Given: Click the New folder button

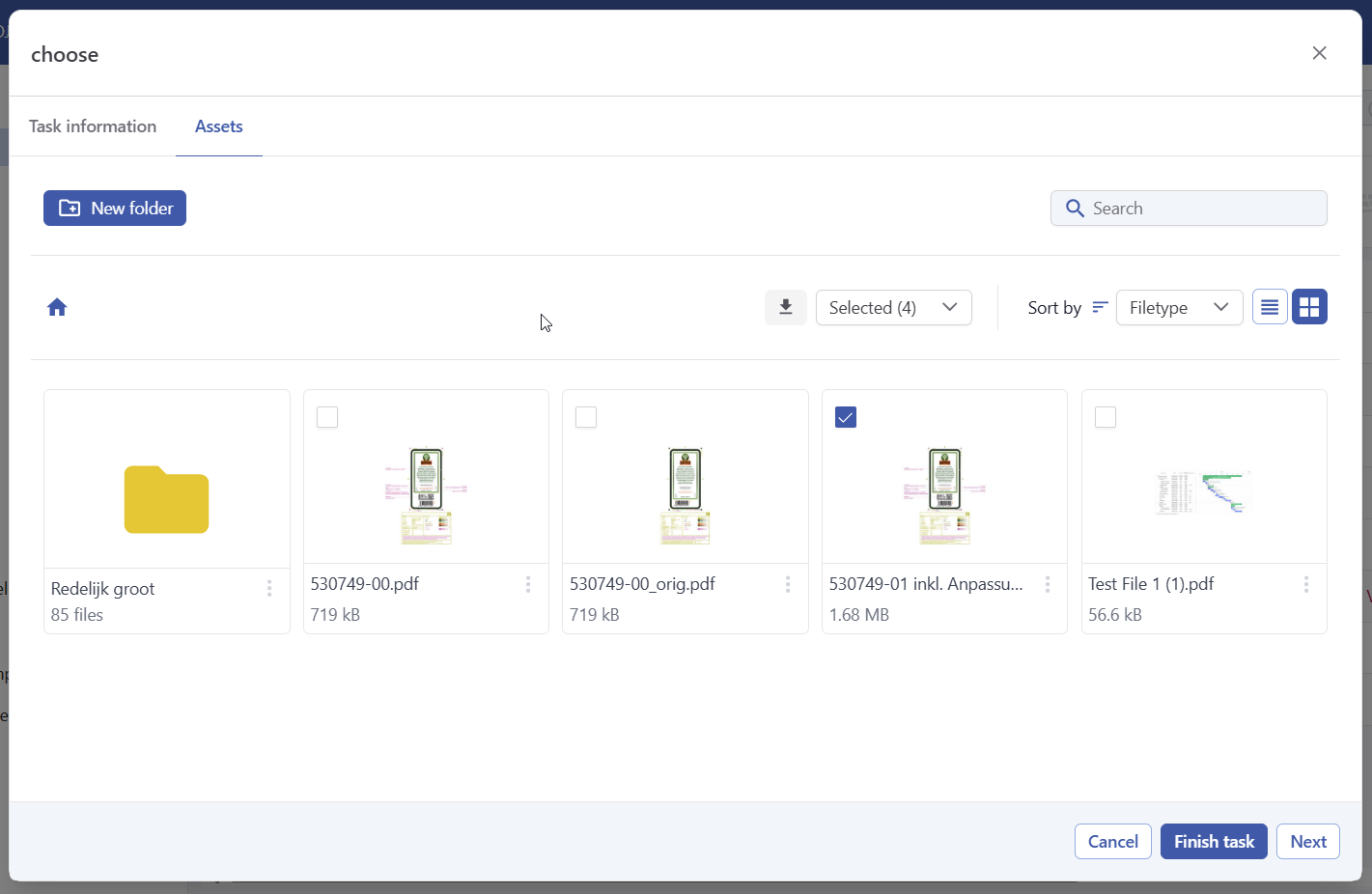Looking at the screenshot, I should 115,209.
